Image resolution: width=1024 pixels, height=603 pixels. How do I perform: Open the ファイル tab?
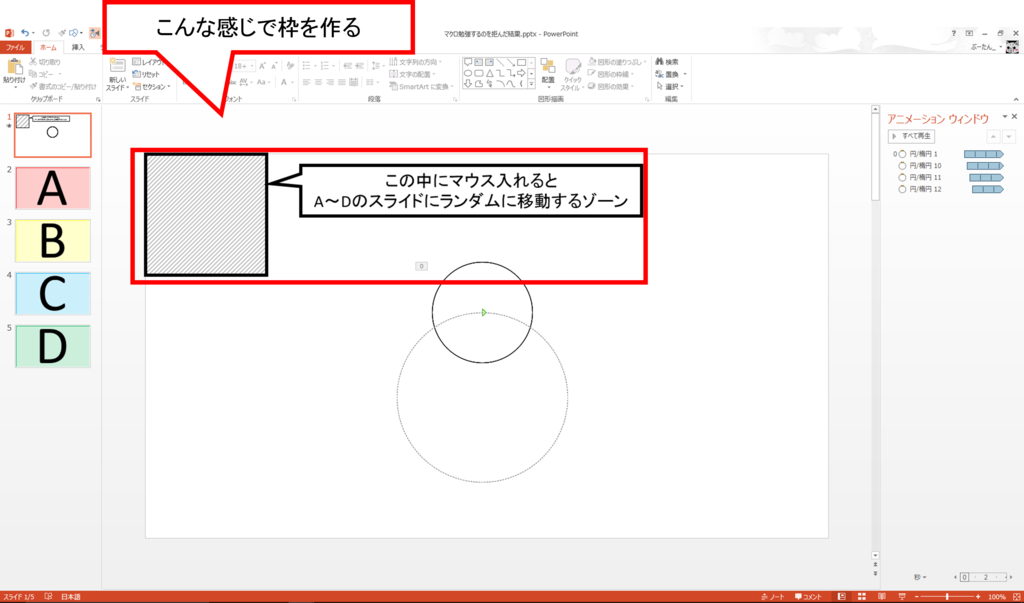pyautogui.click(x=15, y=46)
